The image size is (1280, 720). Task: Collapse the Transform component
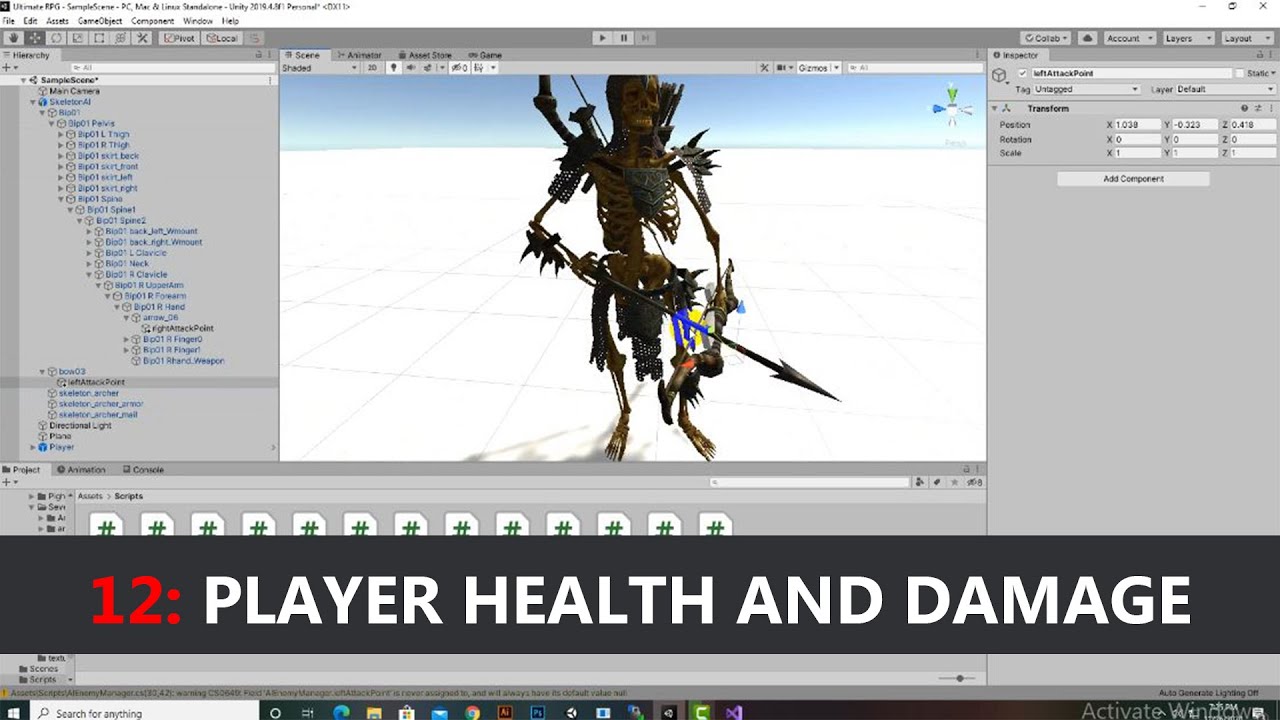tap(995, 108)
